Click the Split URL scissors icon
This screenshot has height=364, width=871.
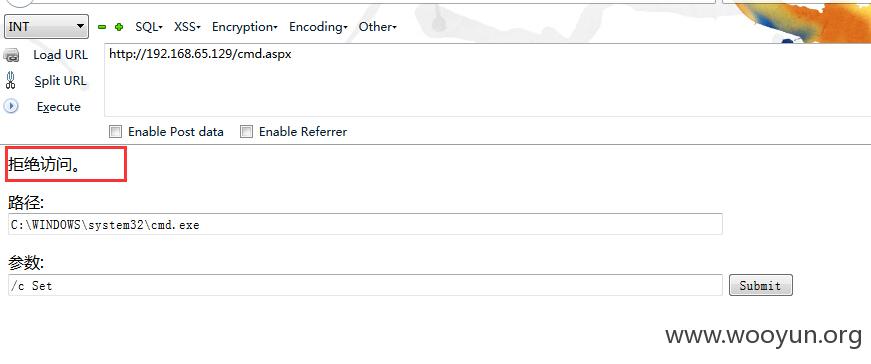coord(11,81)
